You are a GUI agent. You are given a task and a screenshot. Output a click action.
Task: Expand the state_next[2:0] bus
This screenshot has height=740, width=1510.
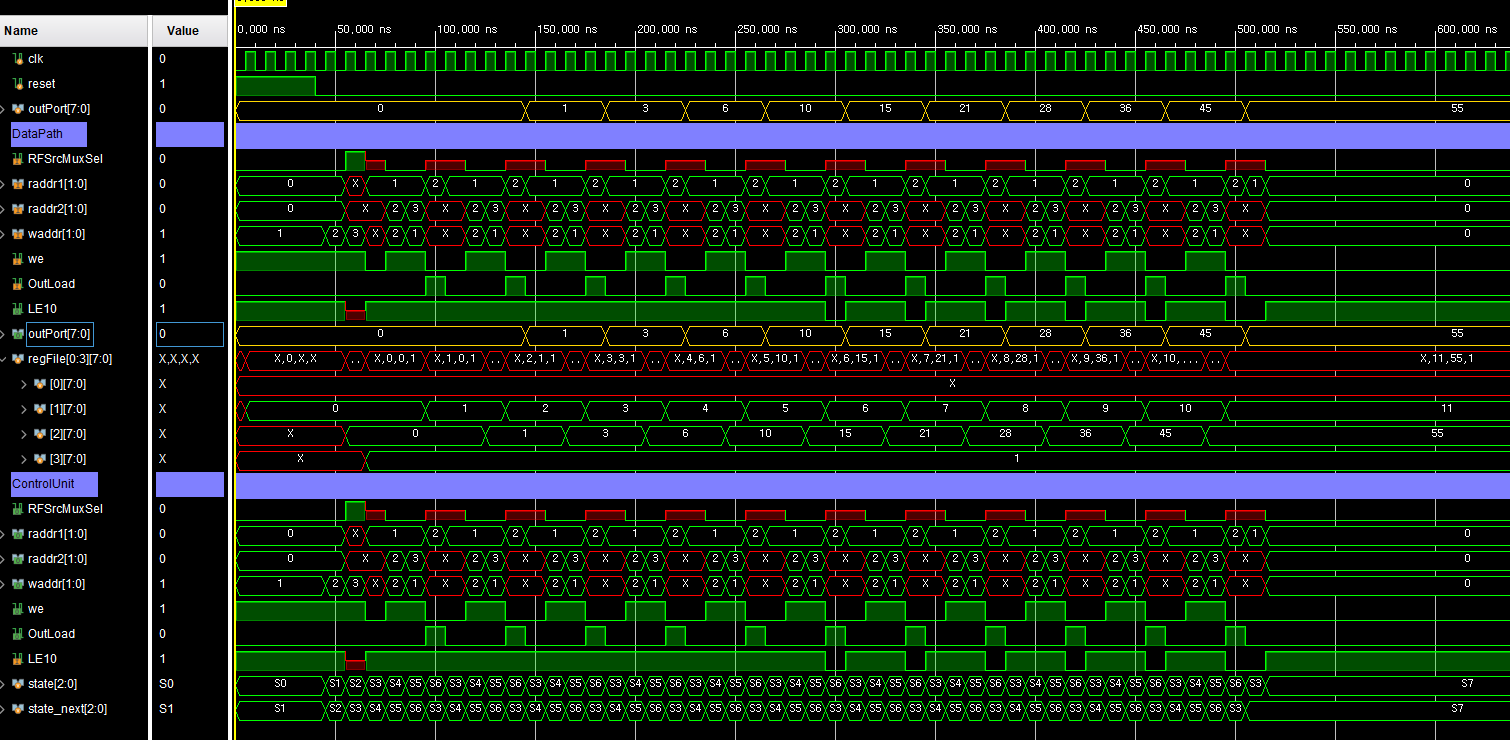pos(4,709)
